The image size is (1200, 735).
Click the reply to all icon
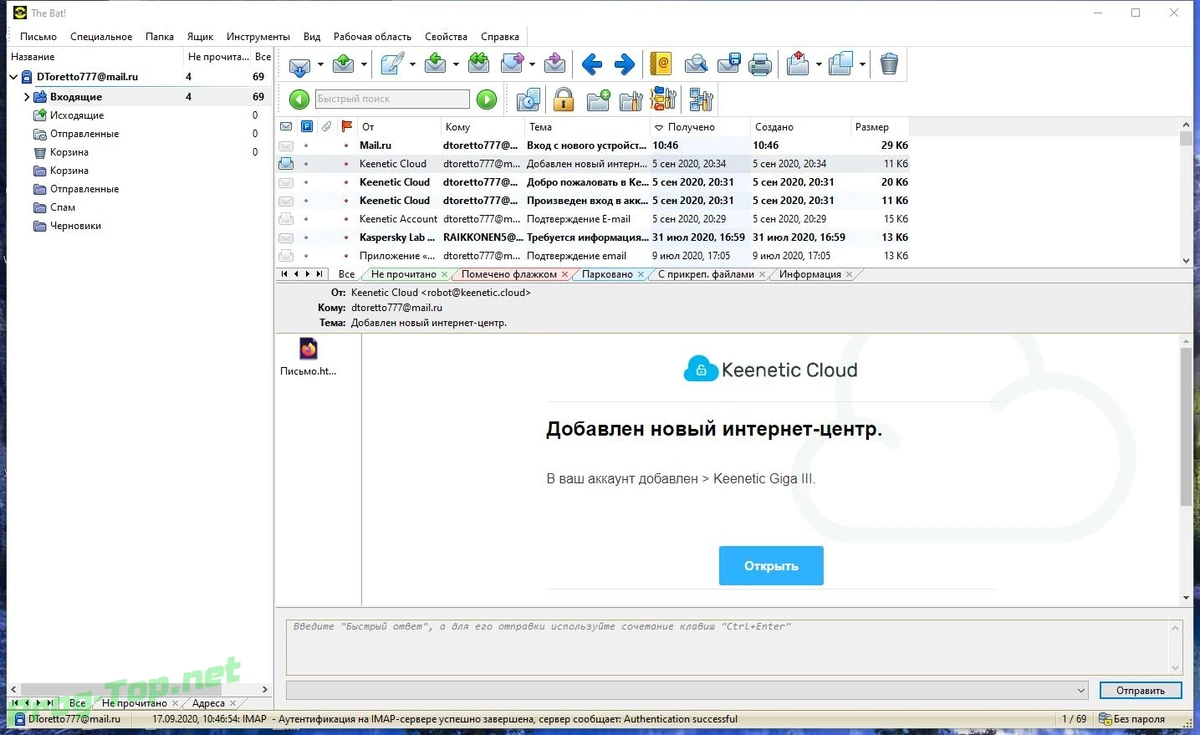(x=478, y=65)
